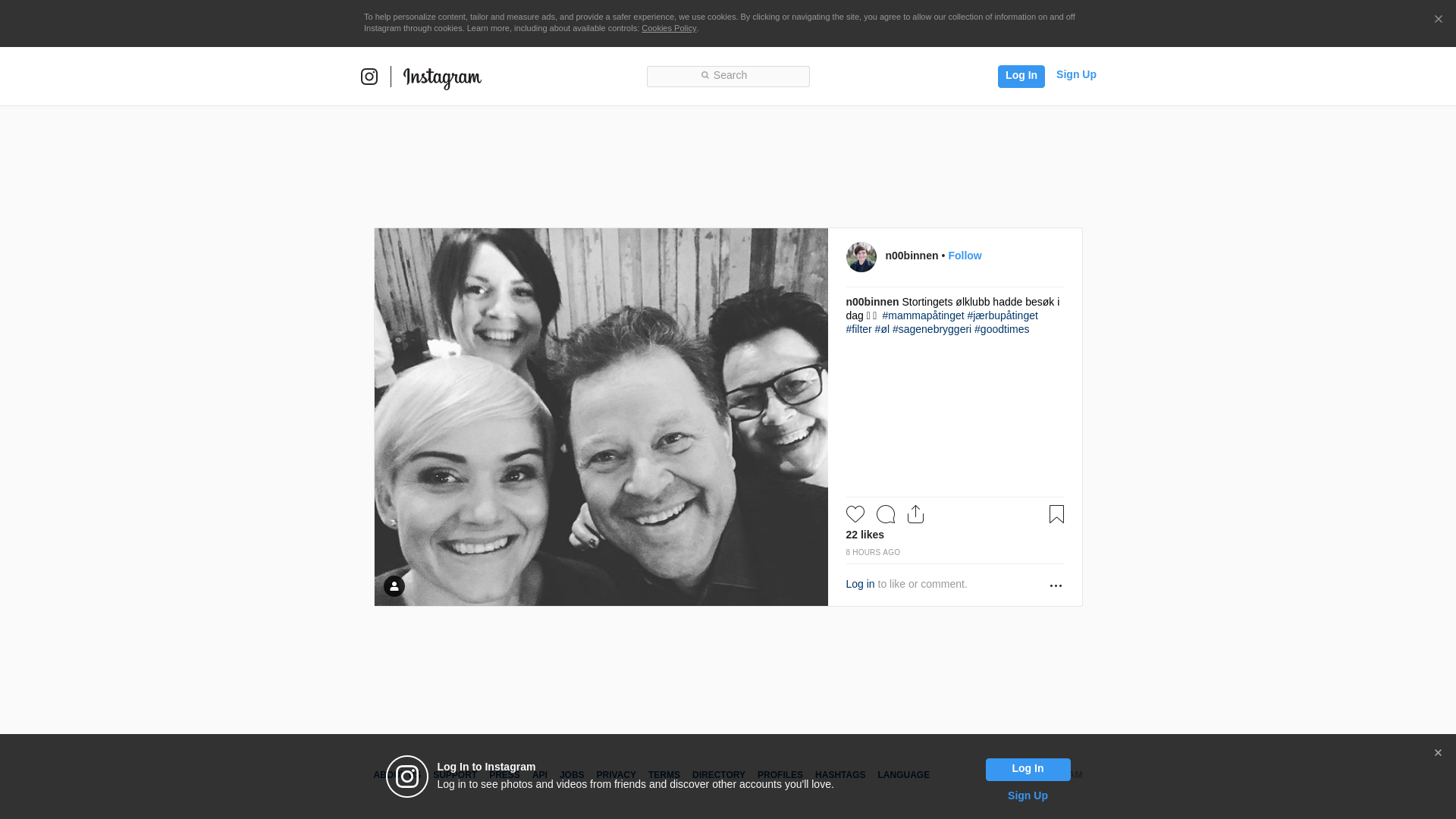Click Sign Up link in header
This screenshot has width=1456, height=819.
(1075, 74)
